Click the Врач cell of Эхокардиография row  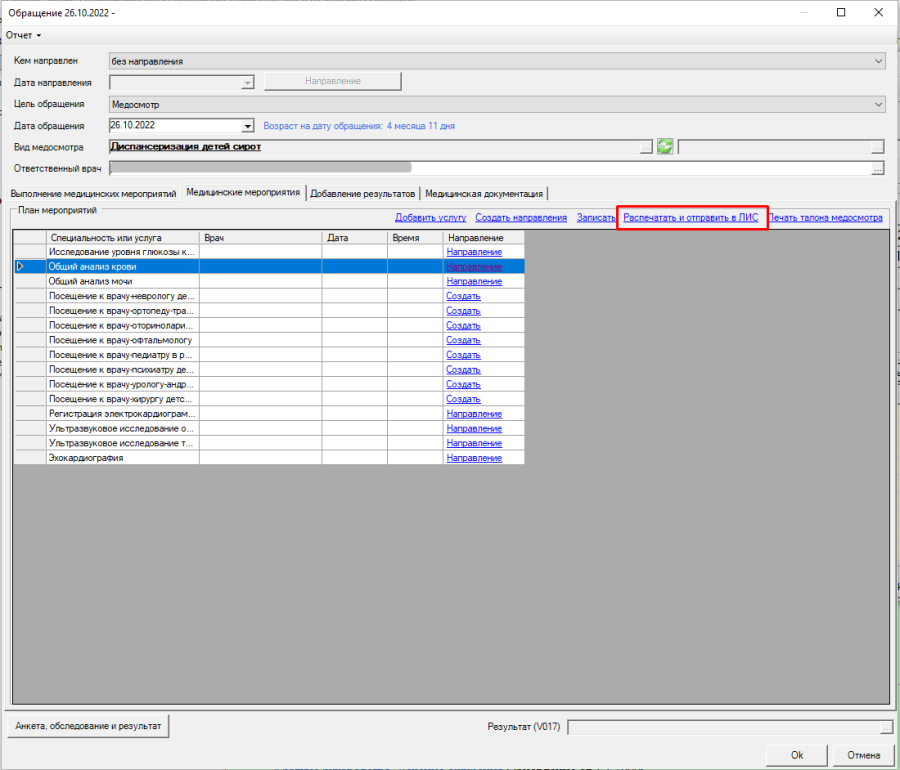pos(261,458)
